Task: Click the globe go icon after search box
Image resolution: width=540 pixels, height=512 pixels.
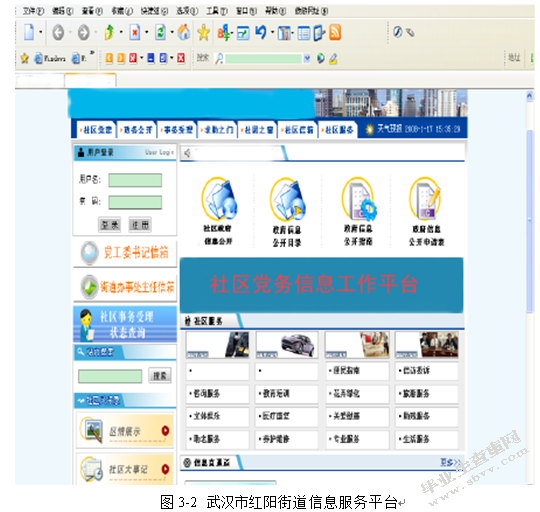Action: click(321, 58)
